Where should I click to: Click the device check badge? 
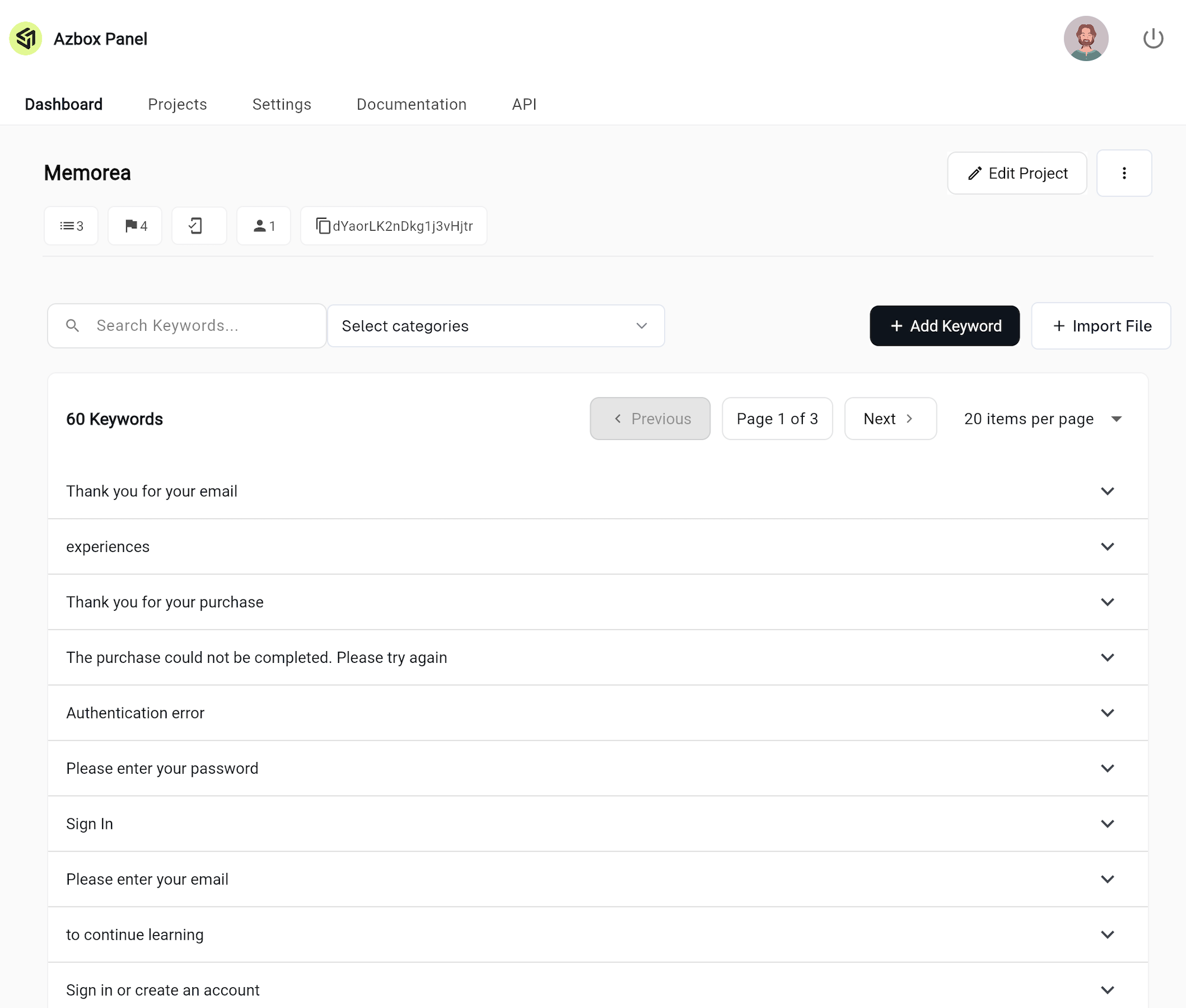click(199, 225)
